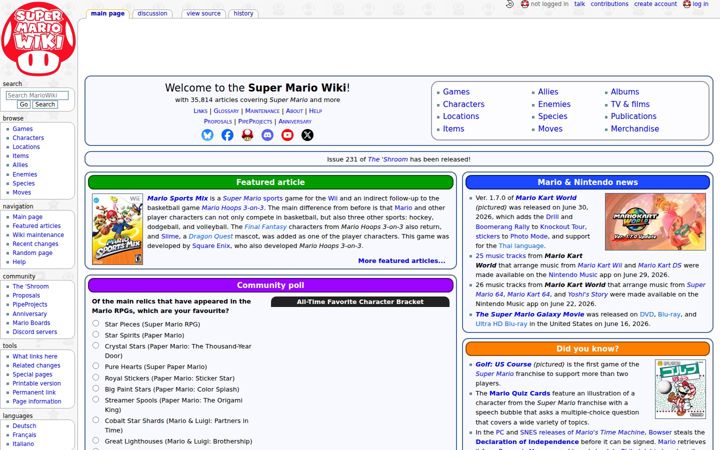This screenshot has height=450, width=720.
Task: Pick Big Paint Stars poll option
Action: click(96, 388)
